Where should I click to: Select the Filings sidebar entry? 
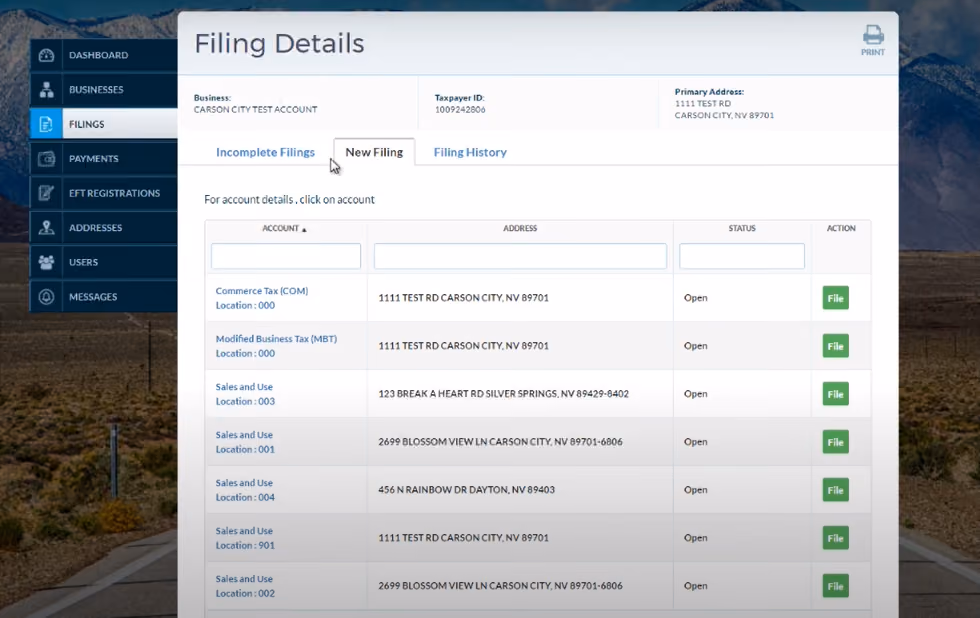pos(104,124)
